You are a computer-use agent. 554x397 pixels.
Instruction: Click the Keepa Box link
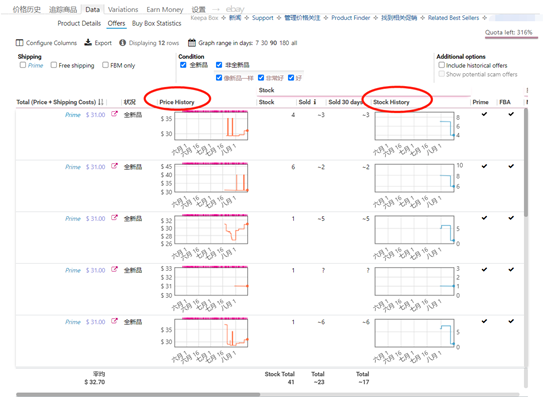[204, 18]
